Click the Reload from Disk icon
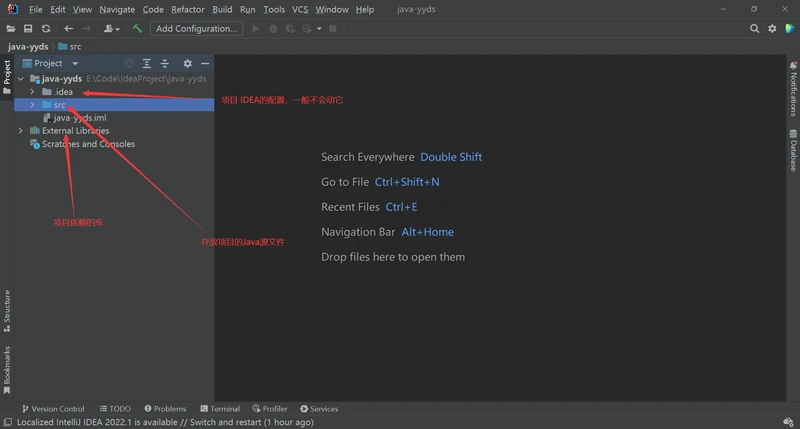Screen dimensions: 800x429 [x=46, y=29]
